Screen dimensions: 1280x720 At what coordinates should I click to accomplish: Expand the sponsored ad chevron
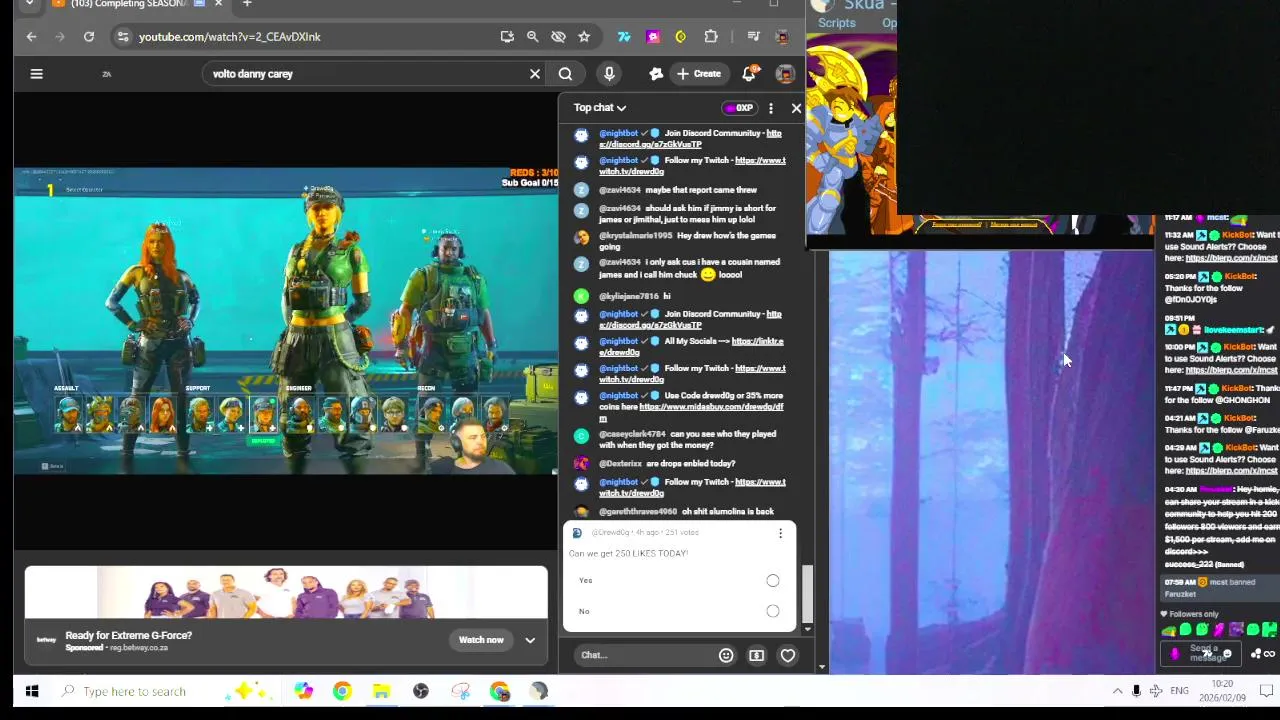tap(530, 640)
